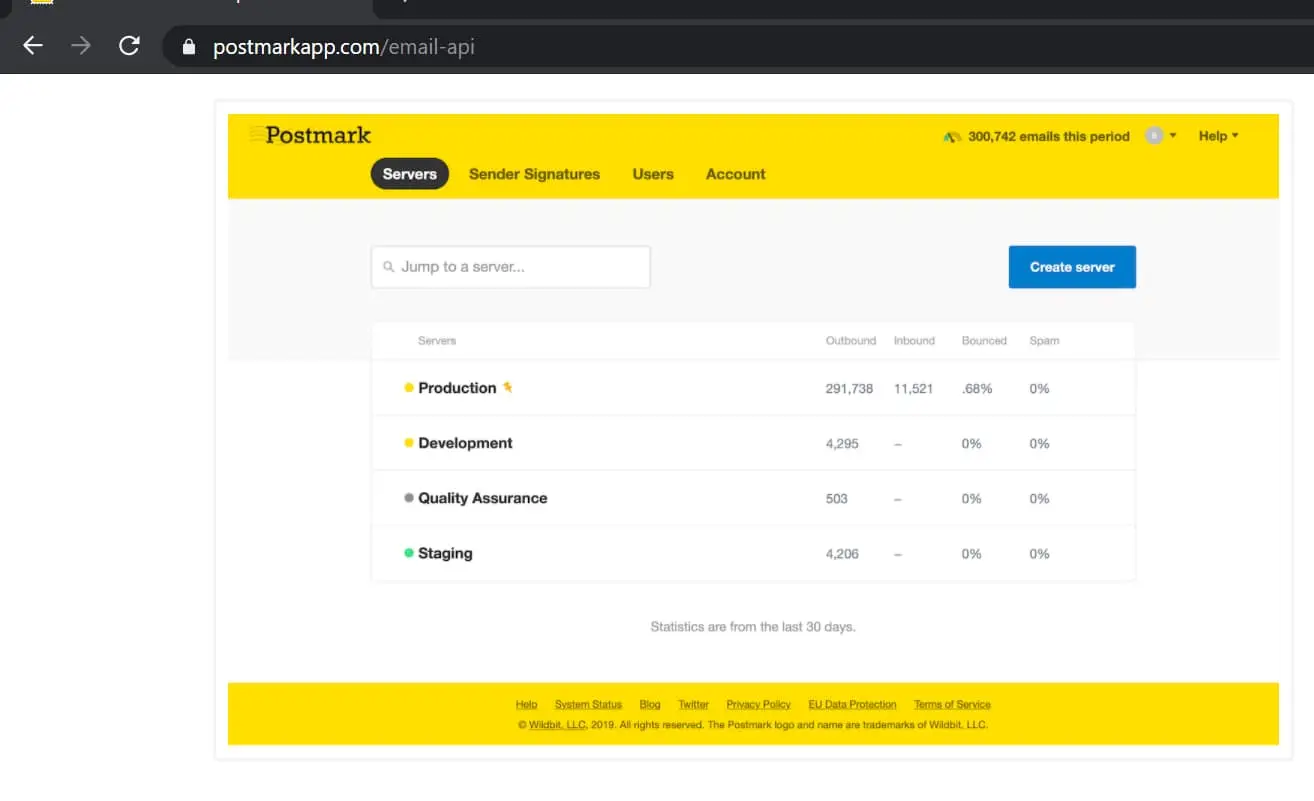Click Production inbound value 11,521
This screenshot has width=1314, height=801.
pos(913,388)
